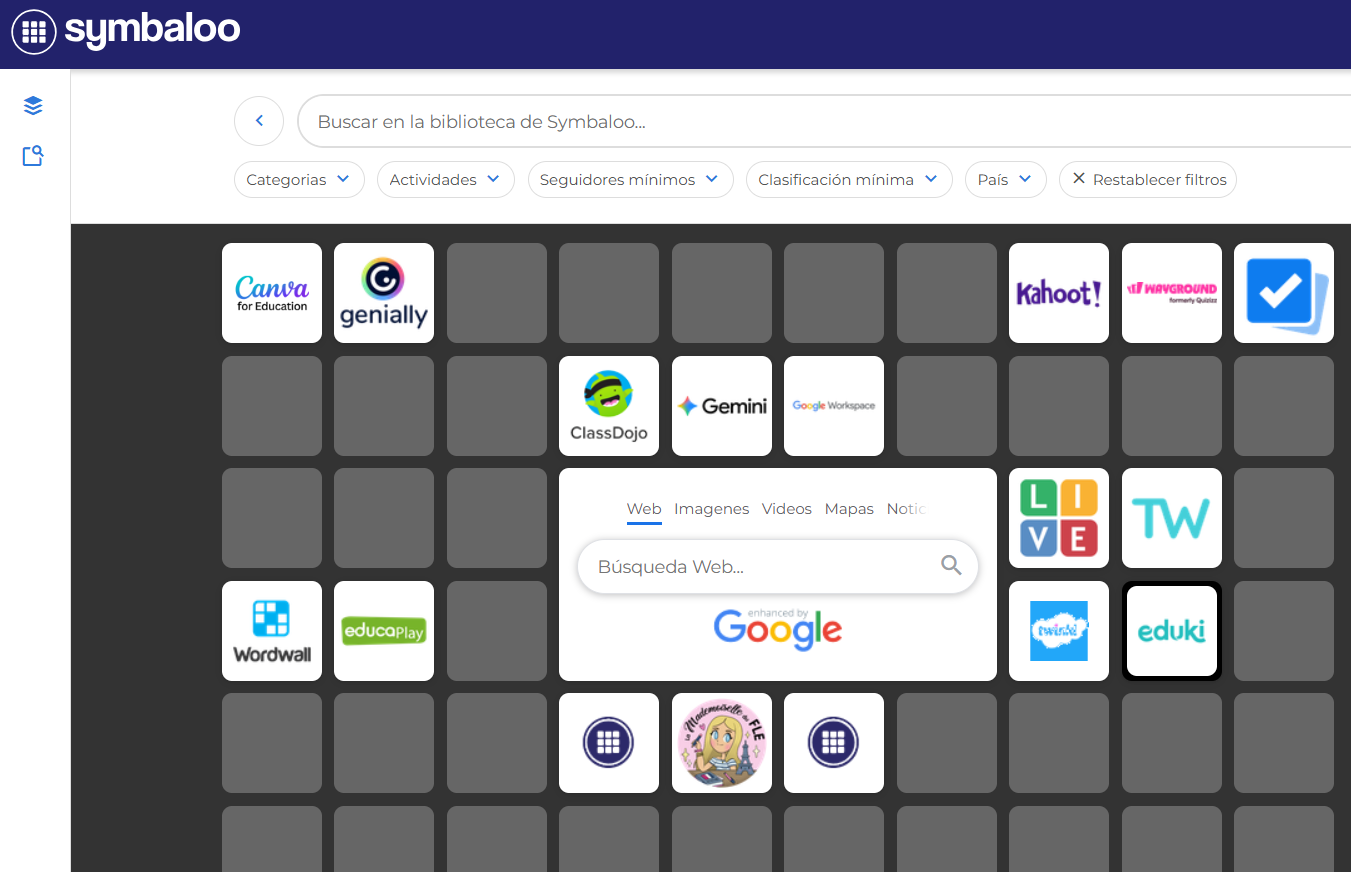This screenshot has width=1351, height=872.
Task: Open the Google Workspace tile
Action: point(834,406)
